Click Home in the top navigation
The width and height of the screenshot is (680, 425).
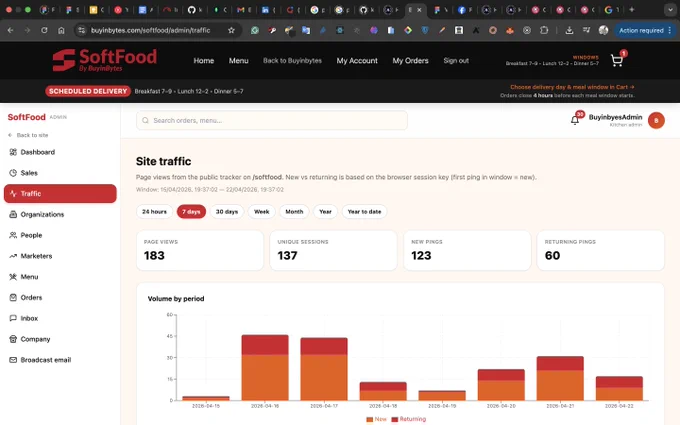point(204,61)
